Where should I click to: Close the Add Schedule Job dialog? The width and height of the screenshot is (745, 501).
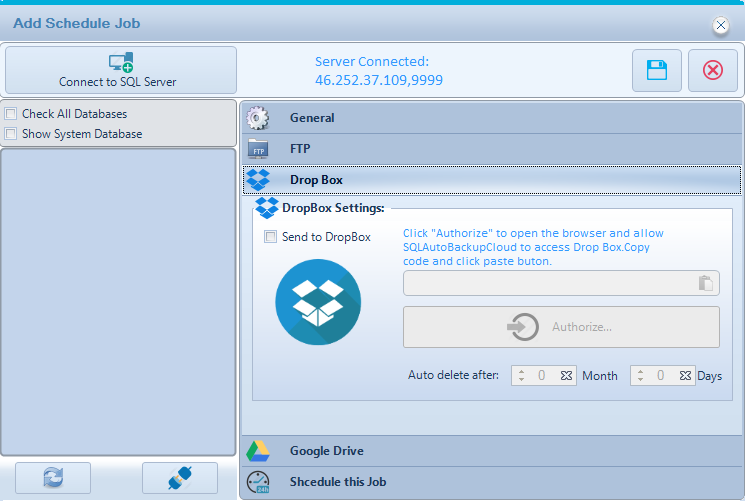point(721,25)
